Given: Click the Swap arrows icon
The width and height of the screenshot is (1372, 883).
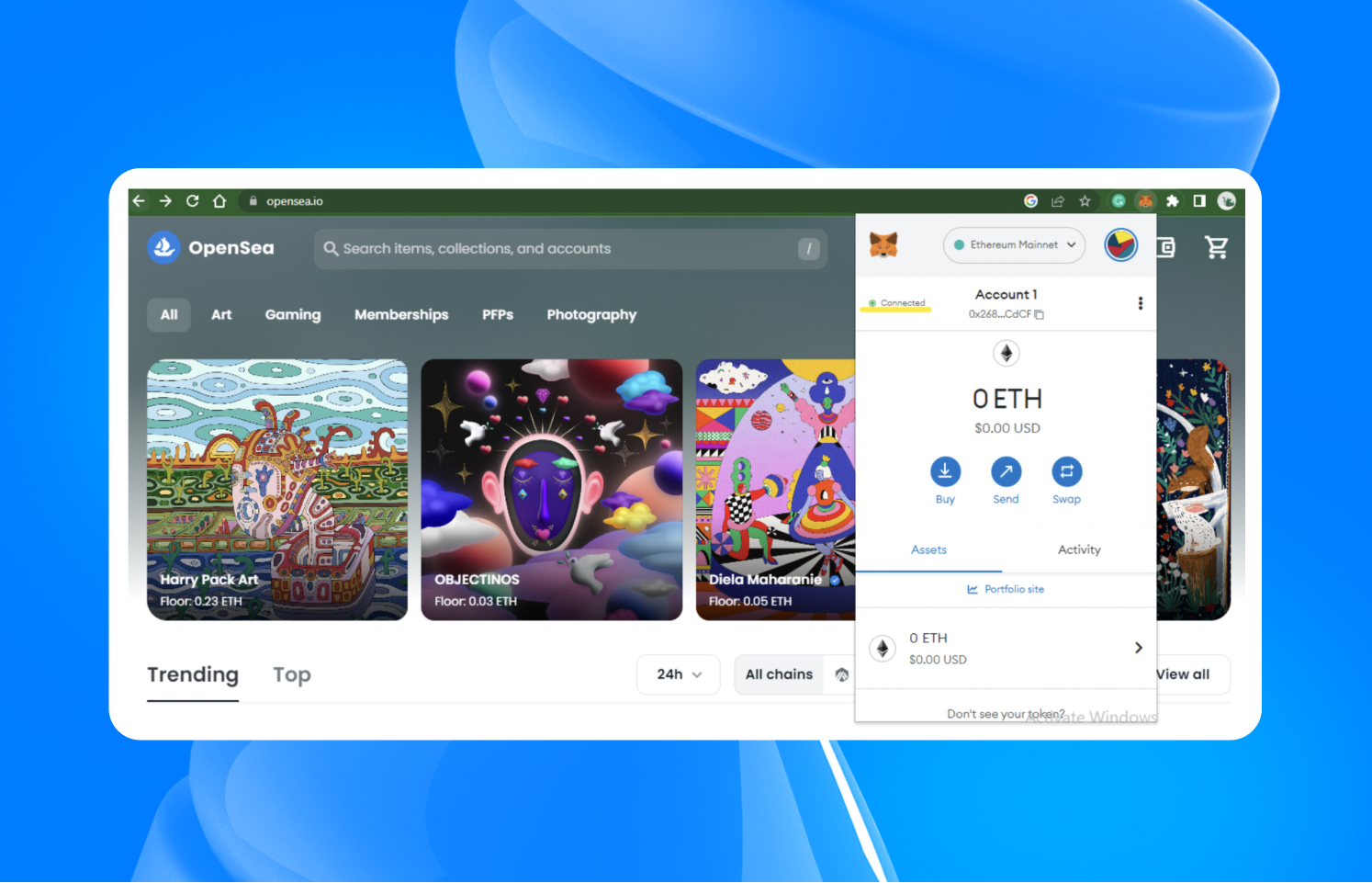Looking at the screenshot, I should point(1066,471).
